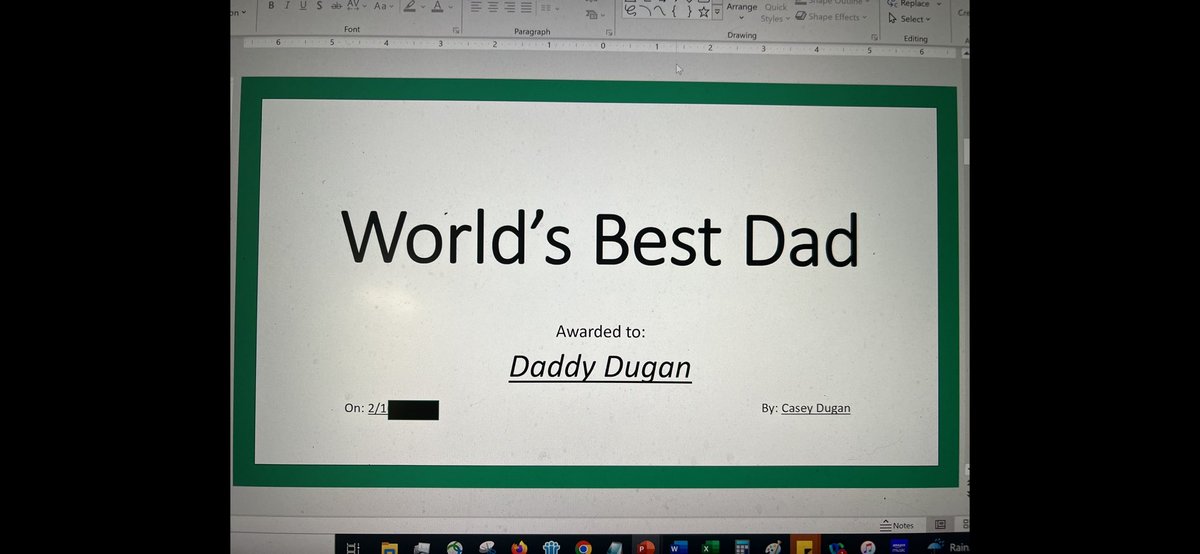Select the Left Brace shape

pos(675,12)
